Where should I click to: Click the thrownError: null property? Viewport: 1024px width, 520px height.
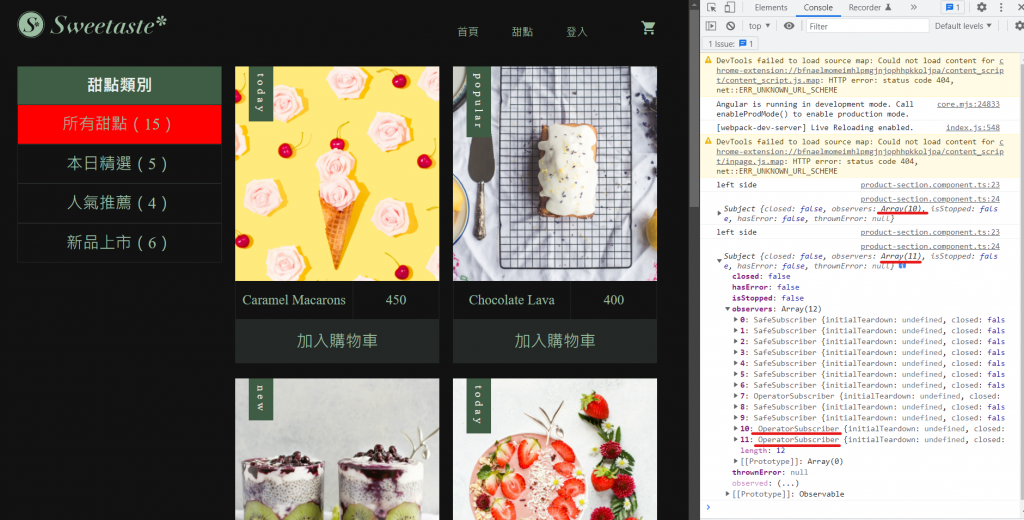(770, 472)
